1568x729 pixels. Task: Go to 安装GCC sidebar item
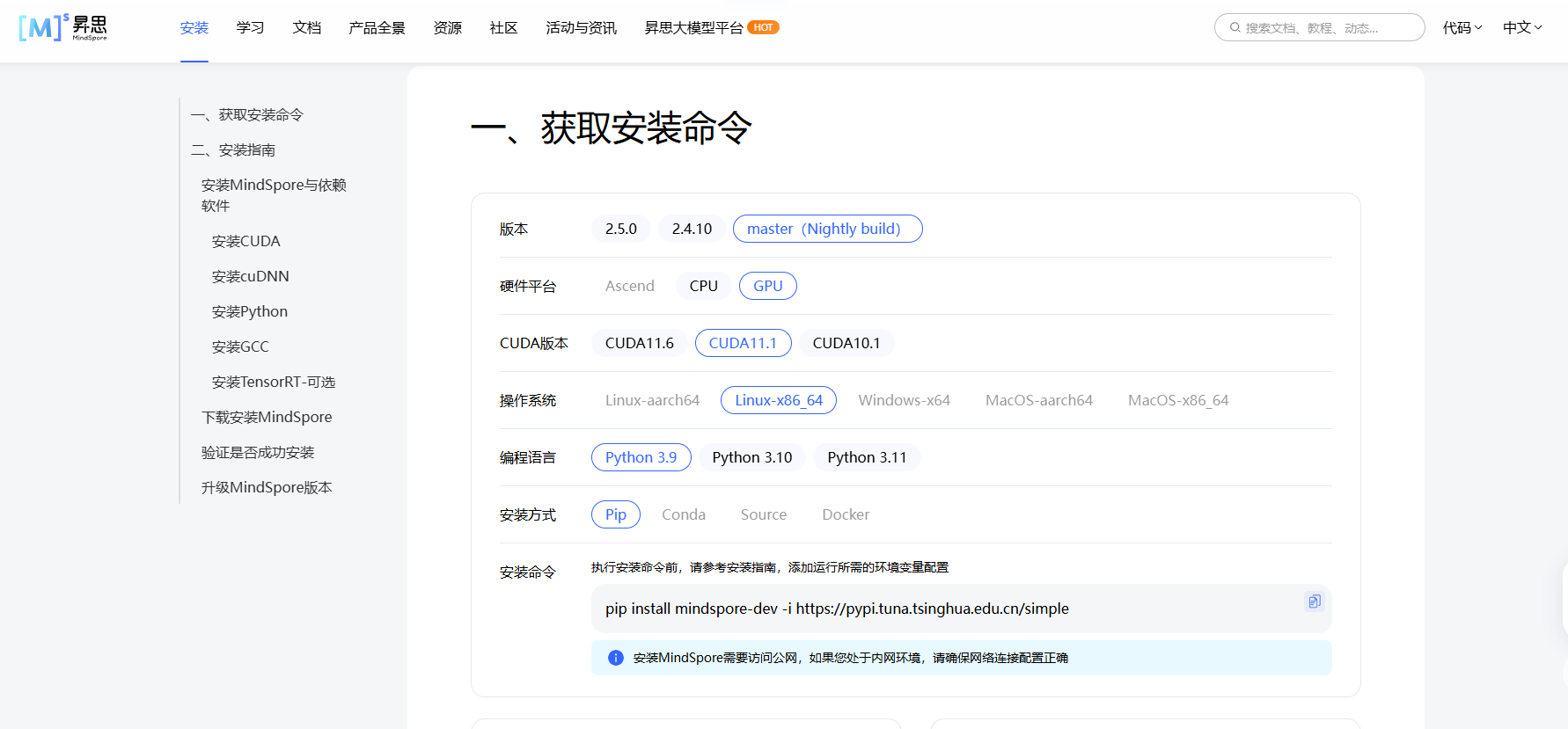tap(240, 346)
